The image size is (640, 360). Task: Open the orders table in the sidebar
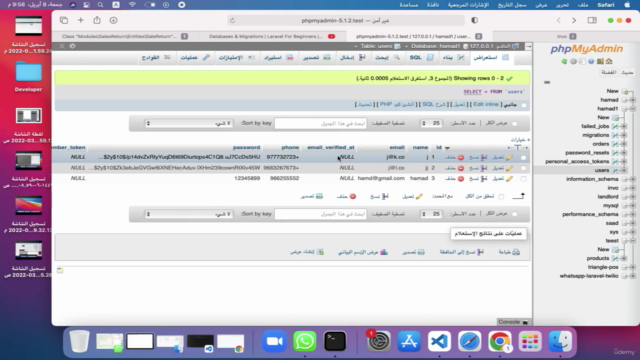600,144
